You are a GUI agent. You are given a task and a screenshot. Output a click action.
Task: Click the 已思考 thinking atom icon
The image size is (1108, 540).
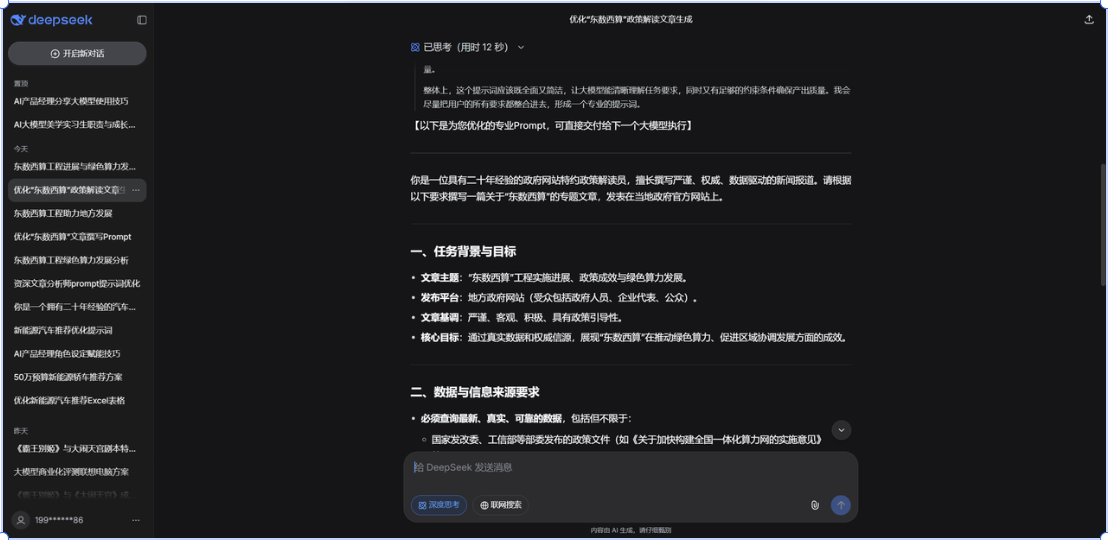pyautogui.click(x=415, y=47)
